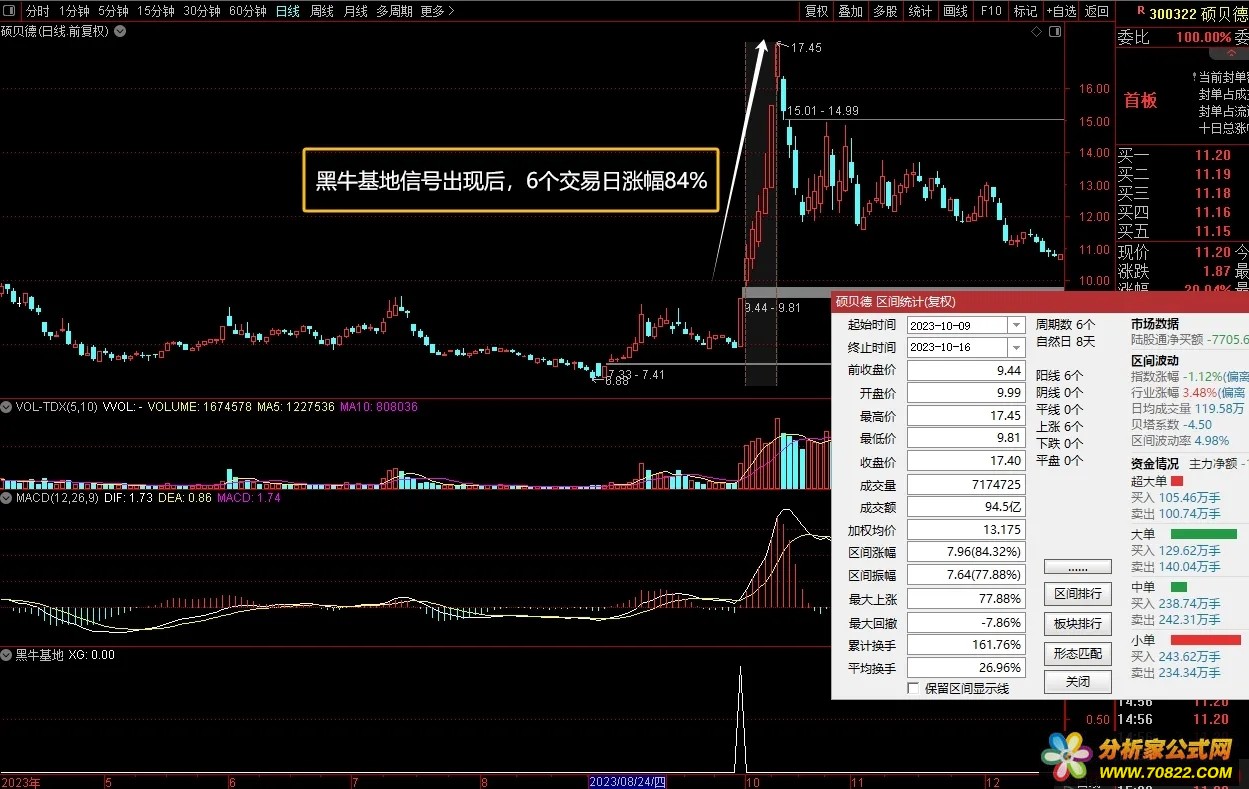1249x789 pixels.
Task: Expand the 硕贝德(日线.前复权) chart title dropdown
Action: [120, 31]
